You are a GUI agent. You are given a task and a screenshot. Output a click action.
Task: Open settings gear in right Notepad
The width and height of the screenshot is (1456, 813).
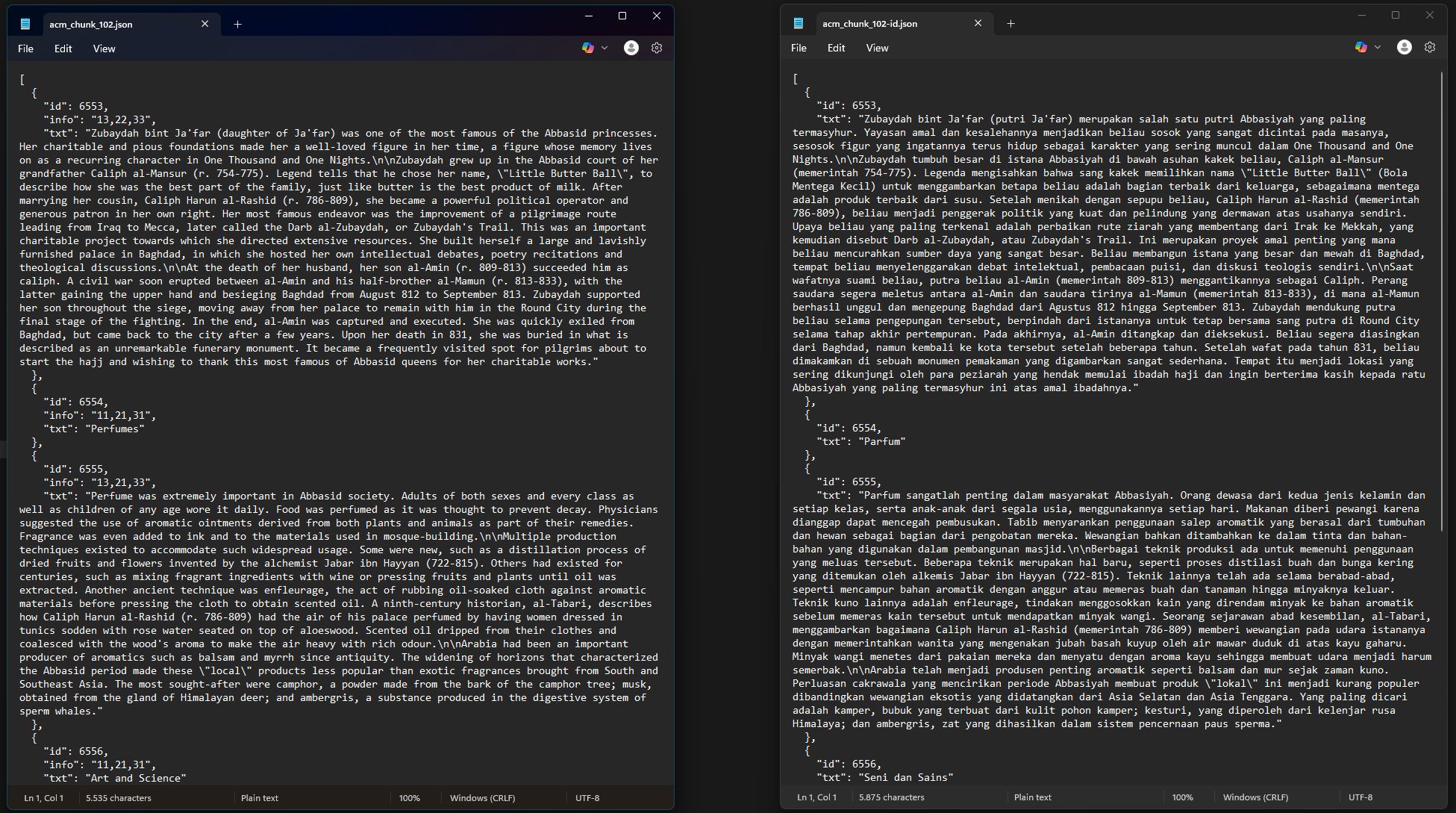[1430, 47]
